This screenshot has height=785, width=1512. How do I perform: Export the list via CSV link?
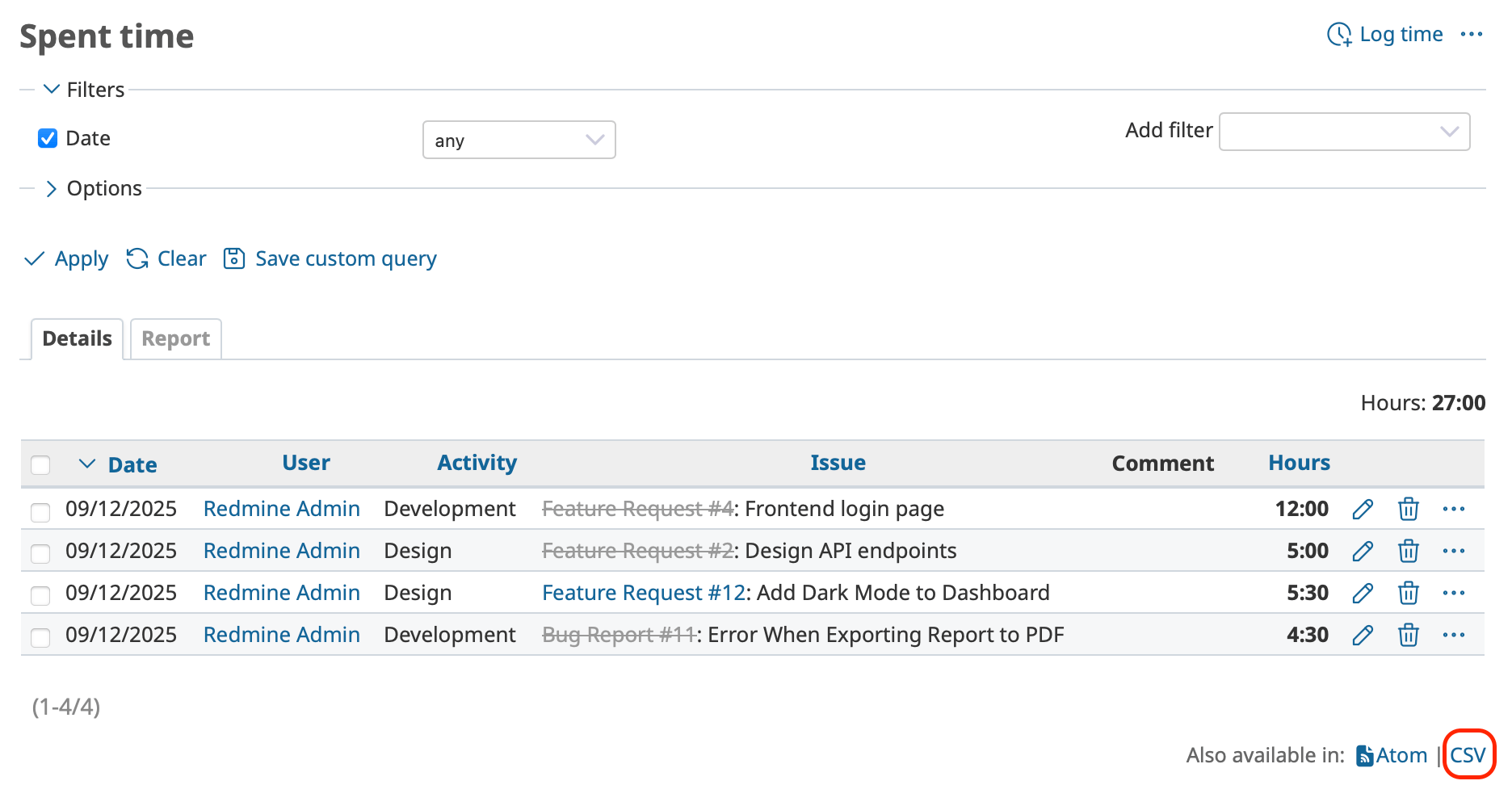(x=1467, y=756)
